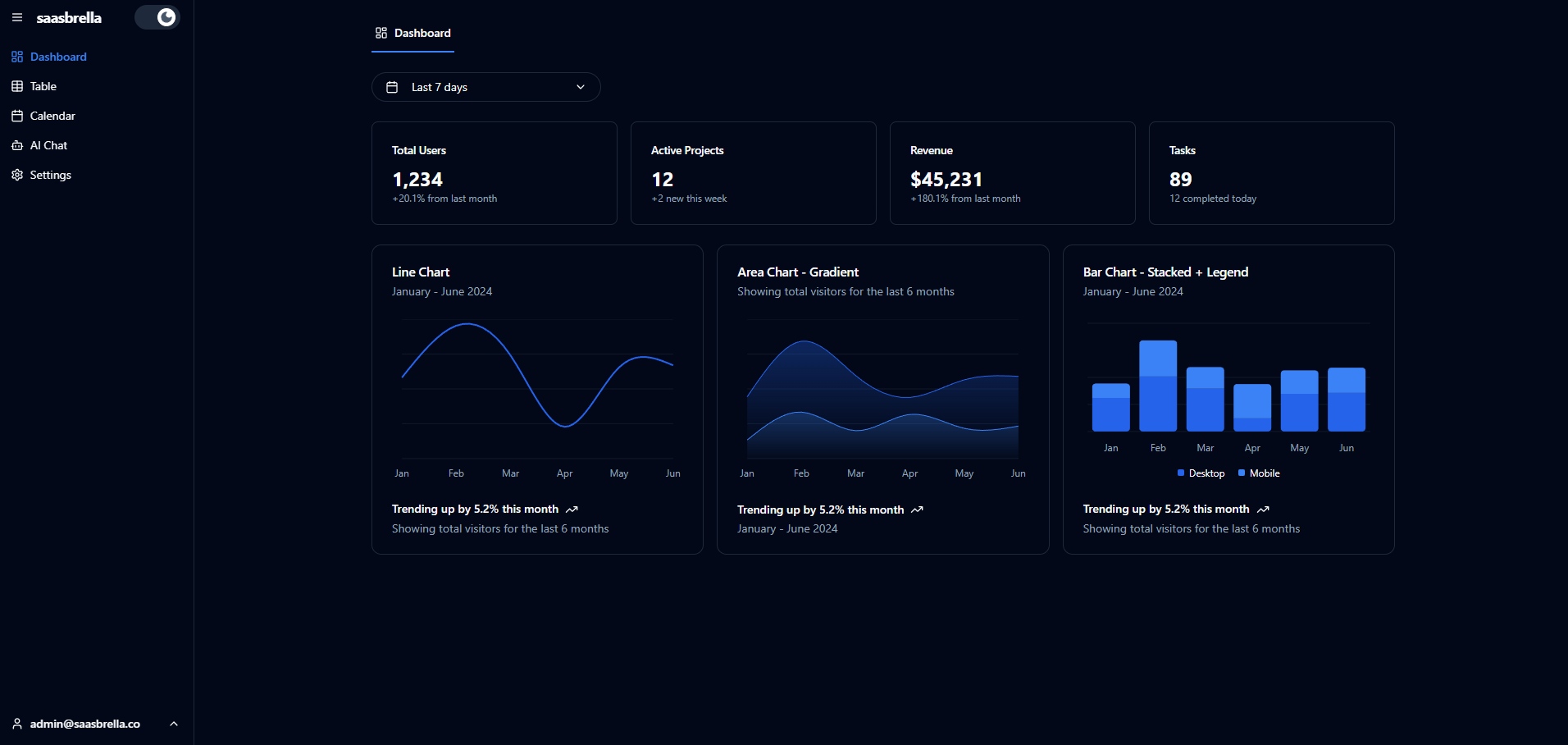Select the AI Chat icon
This screenshot has height=745, width=1568.
16,144
